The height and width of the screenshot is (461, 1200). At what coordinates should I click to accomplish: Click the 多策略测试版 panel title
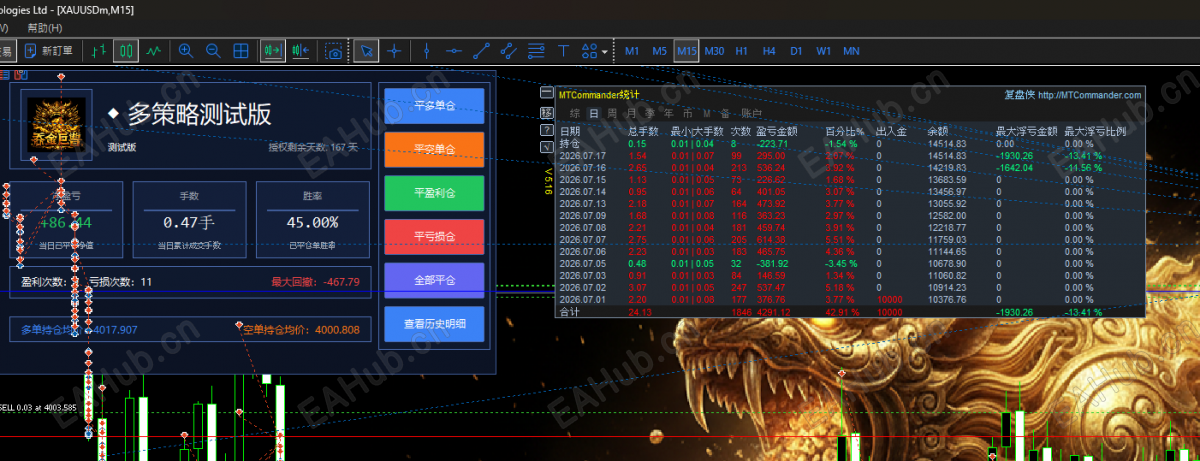coord(199,114)
